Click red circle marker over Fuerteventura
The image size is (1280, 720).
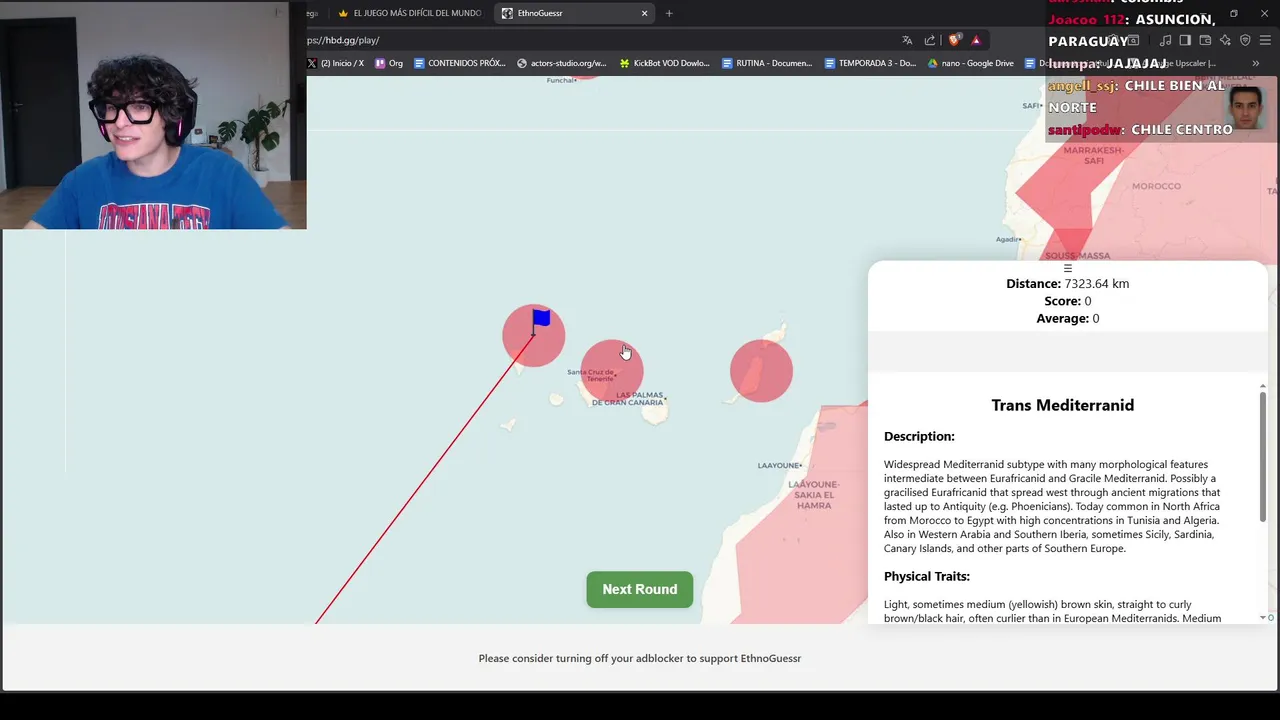pyautogui.click(x=761, y=371)
